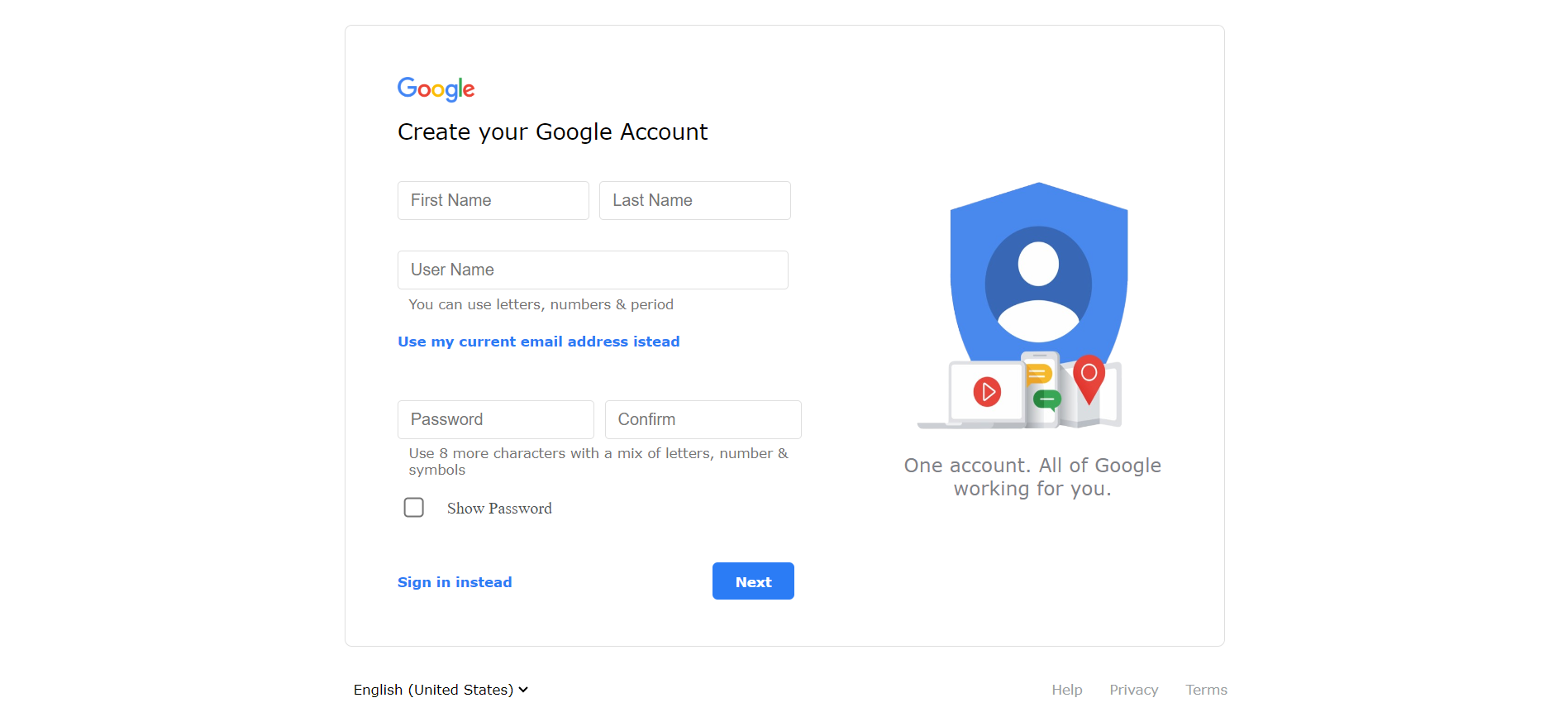Image resolution: width=1568 pixels, height=717 pixels.
Task: Click the Next button
Action: click(753, 581)
